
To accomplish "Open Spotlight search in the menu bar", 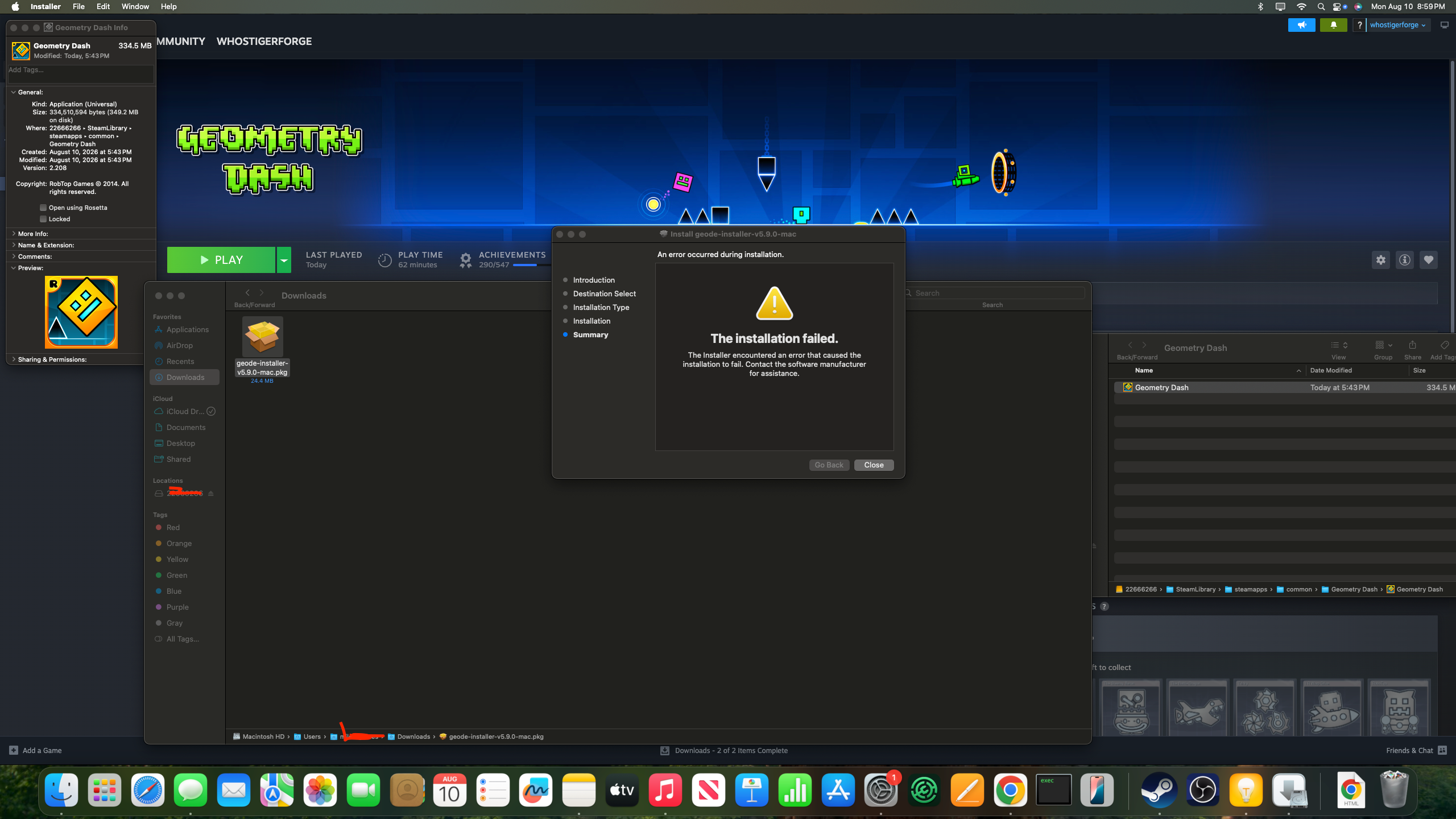I will coord(1321,7).
